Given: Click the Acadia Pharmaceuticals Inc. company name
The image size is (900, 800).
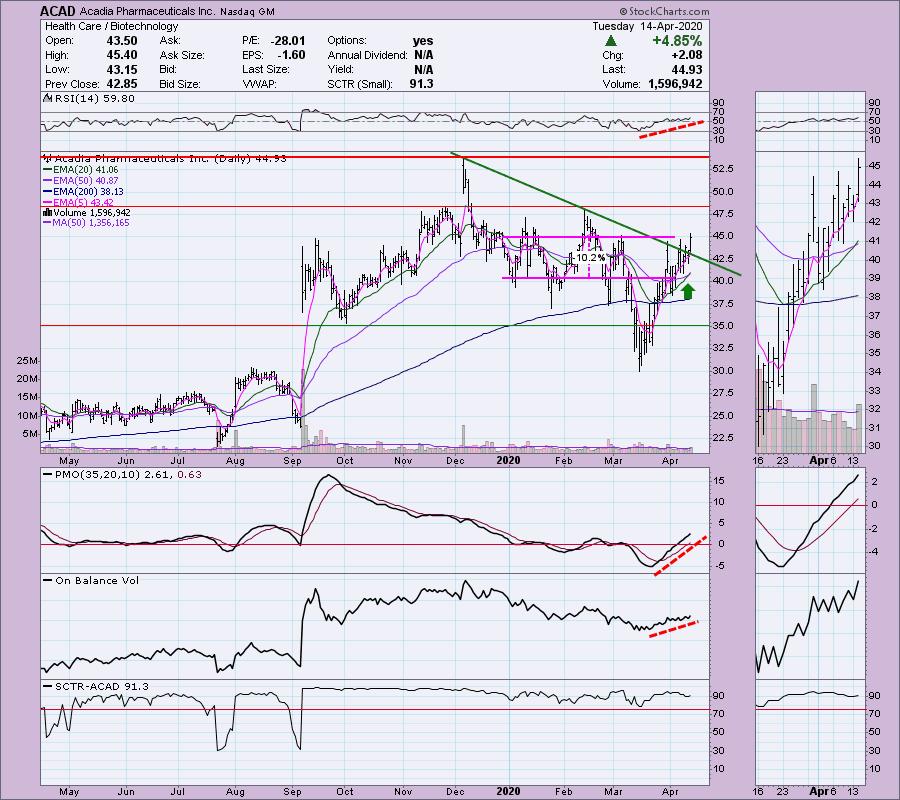Looking at the screenshot, I should 148,11.
